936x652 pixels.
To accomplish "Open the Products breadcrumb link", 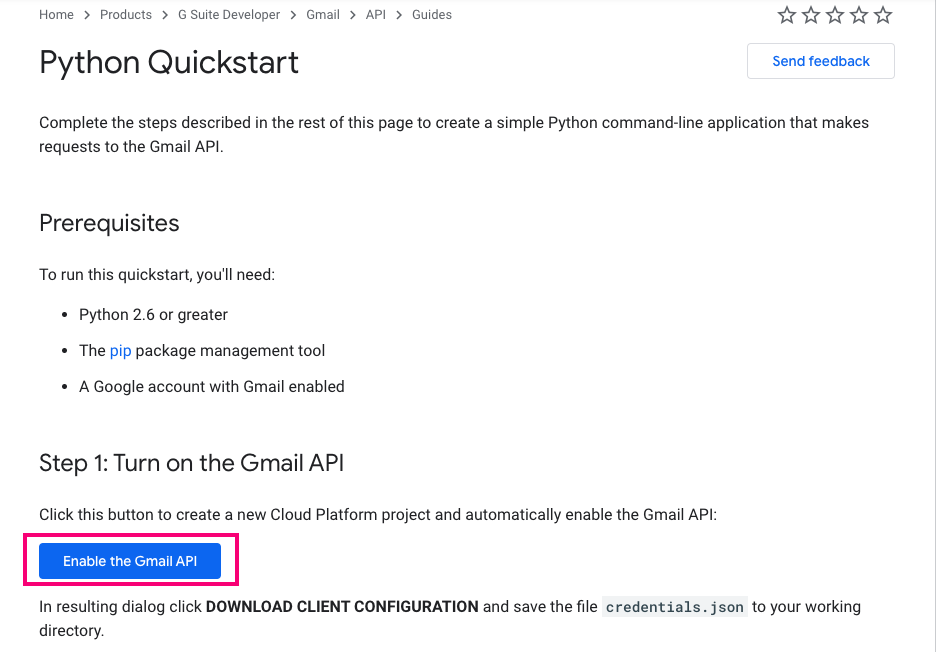I will click(126, 15).
